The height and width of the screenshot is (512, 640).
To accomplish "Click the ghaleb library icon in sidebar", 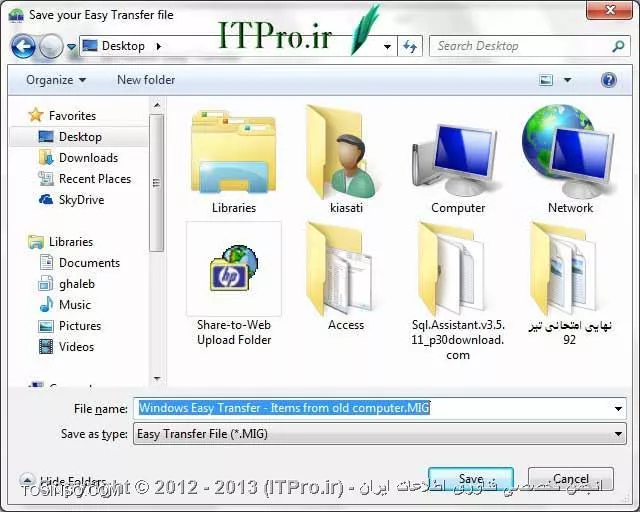I will [x=45, y=283].
